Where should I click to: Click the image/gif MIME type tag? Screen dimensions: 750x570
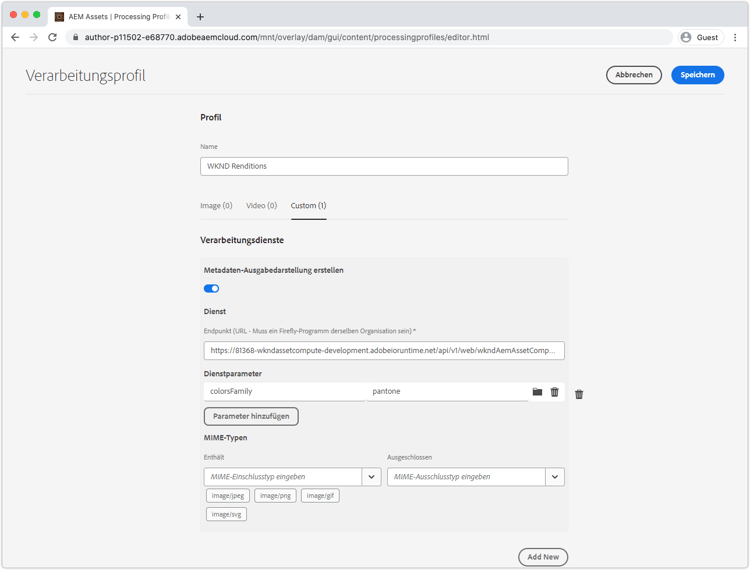(x=320, y=495)
